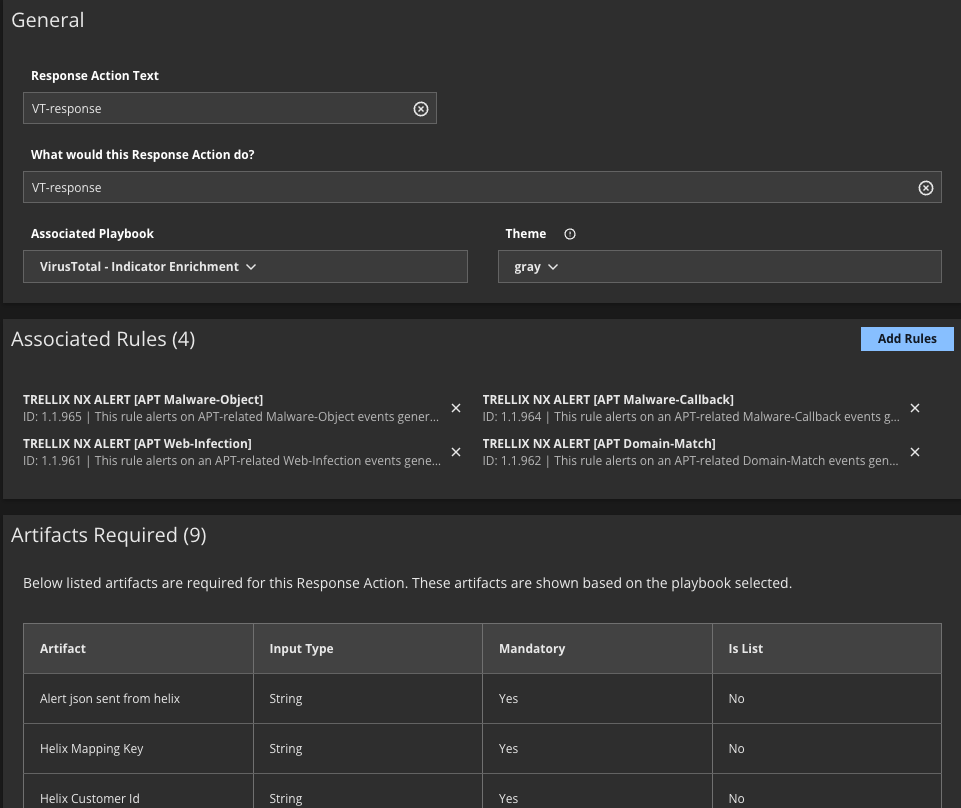Click the Is List column header
Screen dimensions: 961x808
coord(827,649)
